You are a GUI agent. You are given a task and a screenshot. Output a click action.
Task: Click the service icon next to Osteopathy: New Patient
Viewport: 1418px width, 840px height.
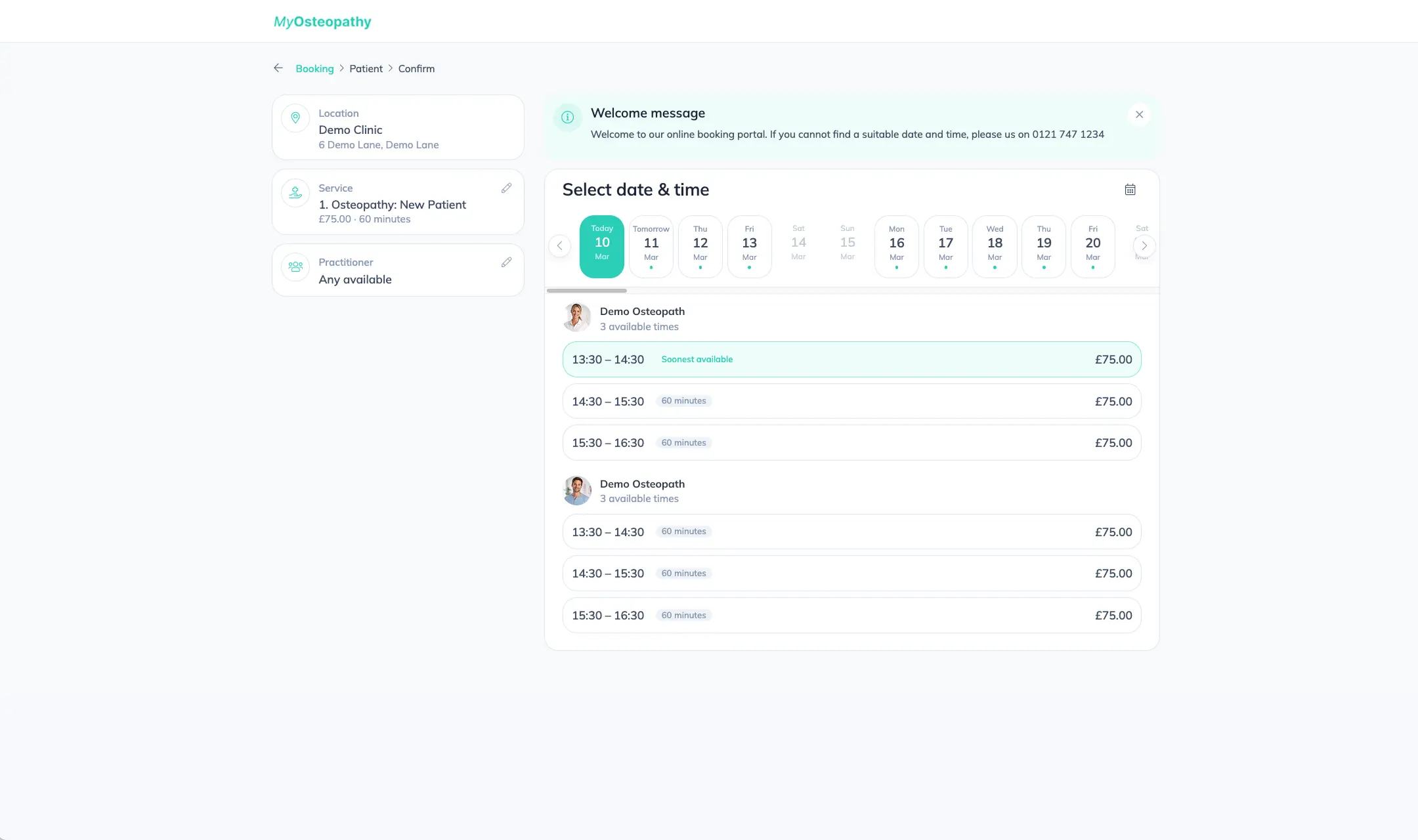(x=295, y=192)
